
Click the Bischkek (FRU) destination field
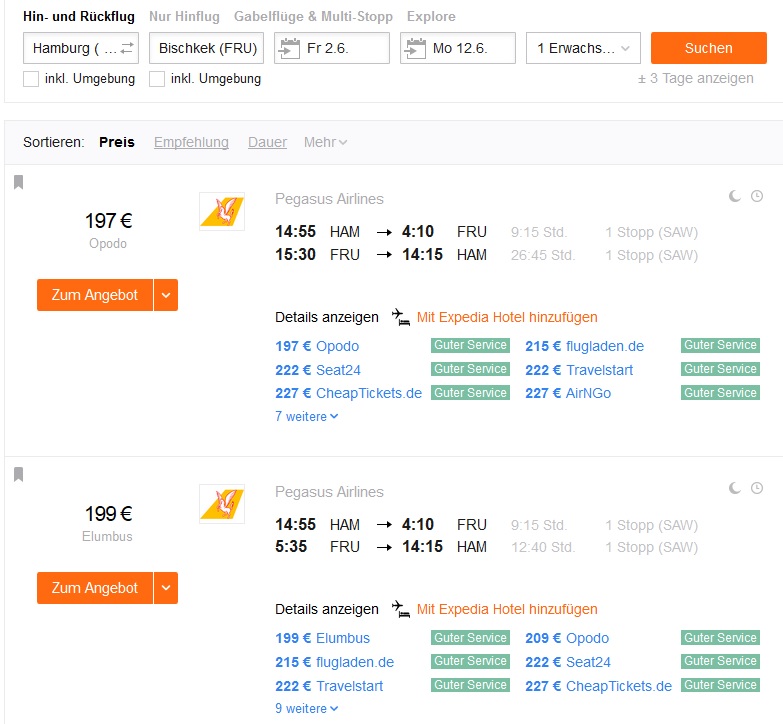point(207,48)
